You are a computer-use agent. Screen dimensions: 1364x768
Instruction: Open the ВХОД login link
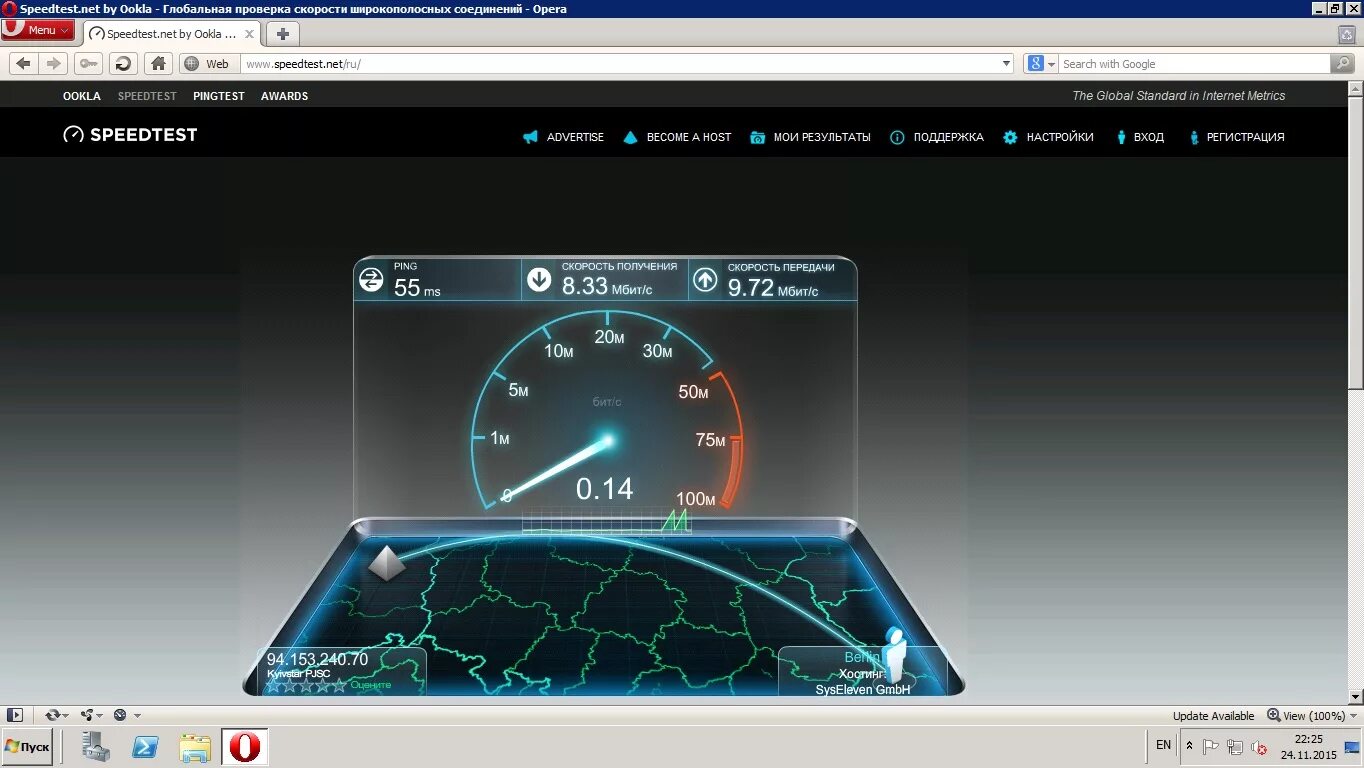tap(1149, 137)
